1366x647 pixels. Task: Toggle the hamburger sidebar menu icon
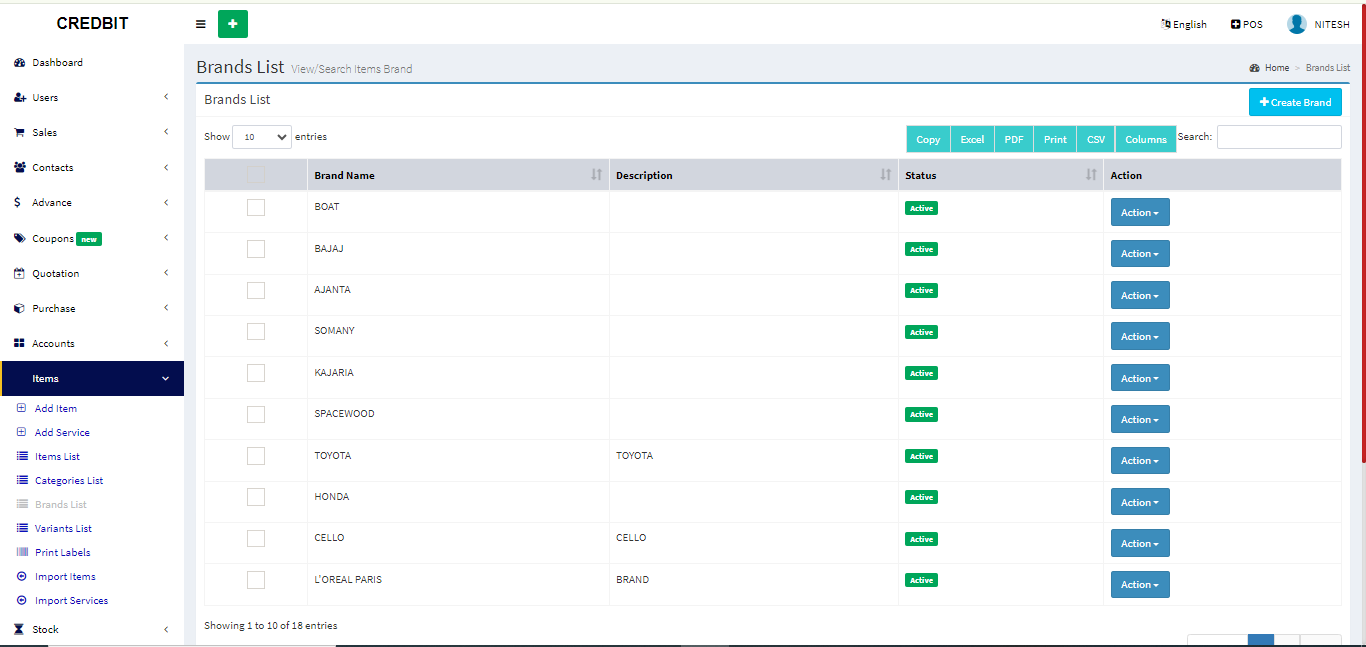(201, 24)
